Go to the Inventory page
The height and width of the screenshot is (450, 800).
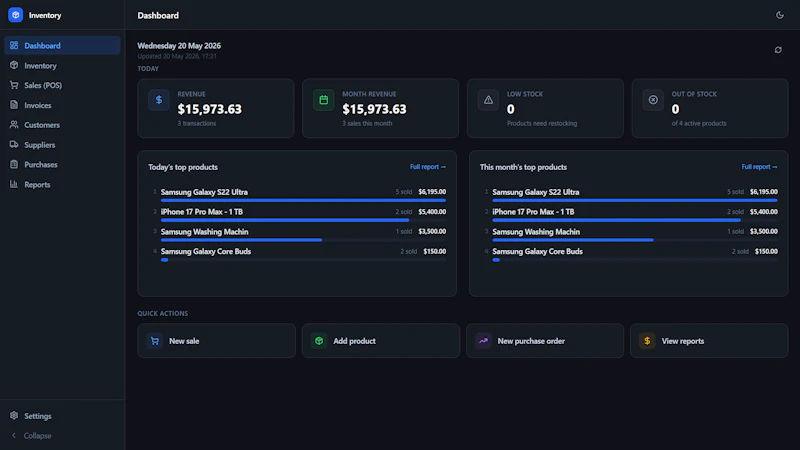pos(62,65)
